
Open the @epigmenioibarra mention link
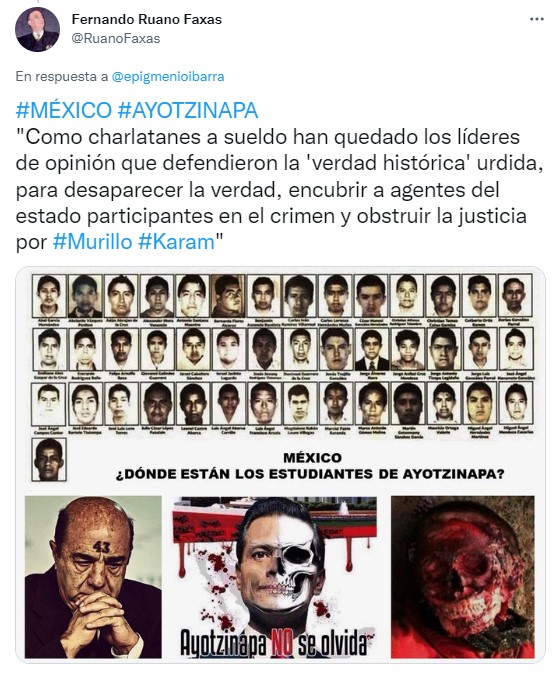(x=168, y=77)
